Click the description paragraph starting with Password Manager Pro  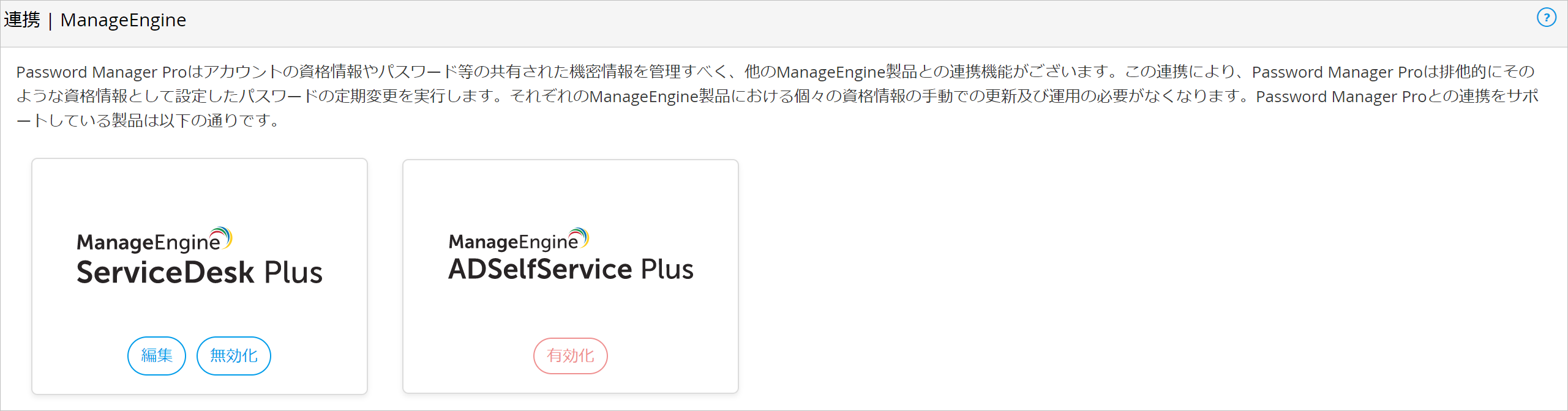(x=778, y=96)
